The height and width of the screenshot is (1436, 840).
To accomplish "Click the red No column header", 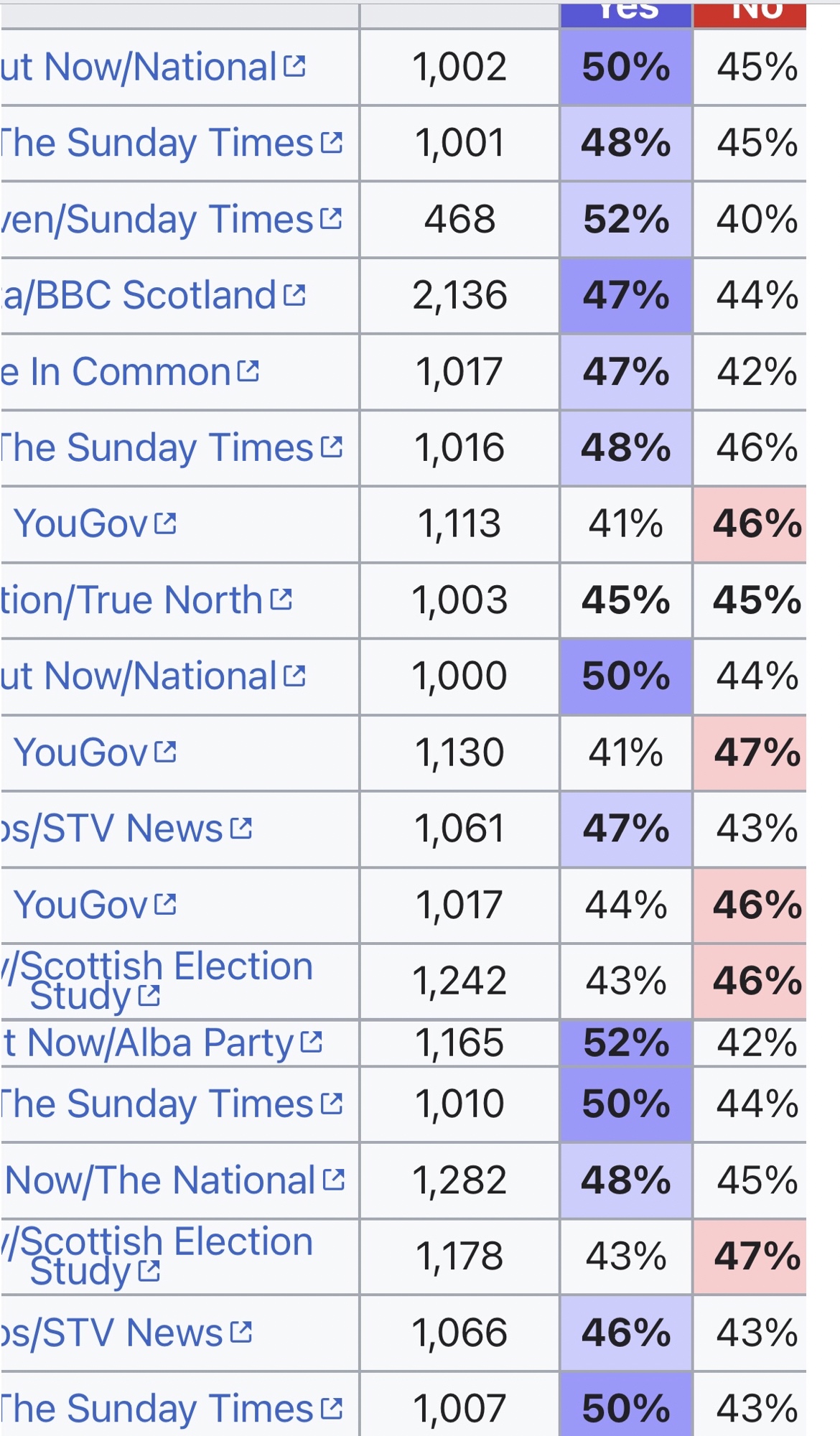I will pyautogui.click(x=750, y=14).
